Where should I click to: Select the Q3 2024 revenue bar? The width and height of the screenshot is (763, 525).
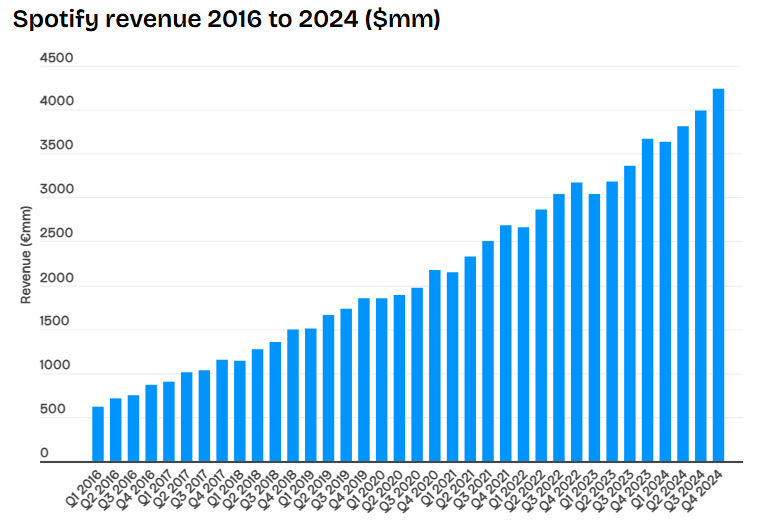coord(701,286)
